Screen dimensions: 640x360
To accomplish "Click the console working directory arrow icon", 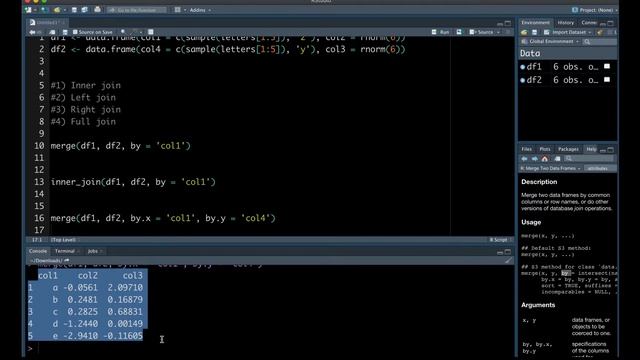I will point(67,260).
